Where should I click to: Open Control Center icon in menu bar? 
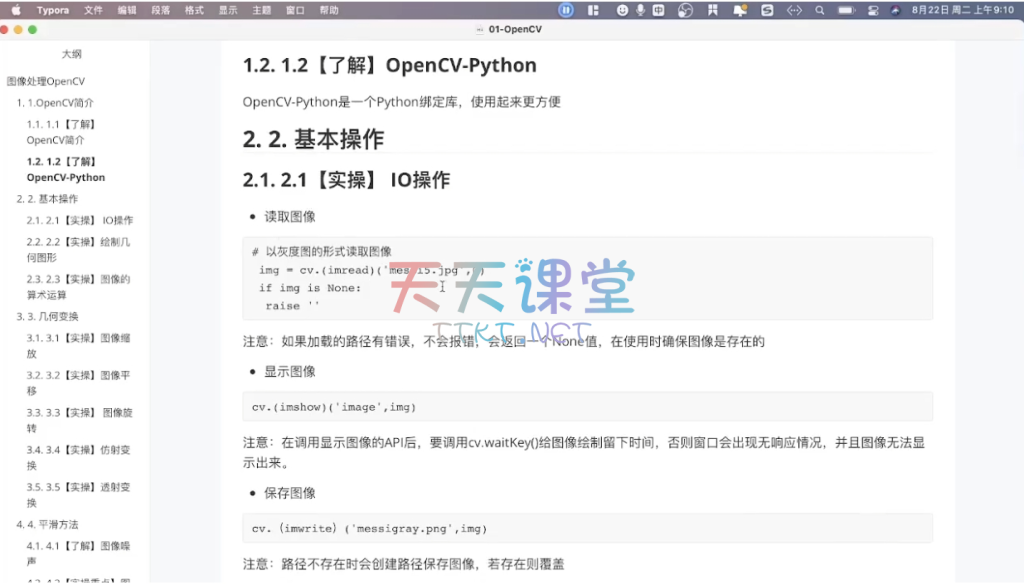pos(872,10)
